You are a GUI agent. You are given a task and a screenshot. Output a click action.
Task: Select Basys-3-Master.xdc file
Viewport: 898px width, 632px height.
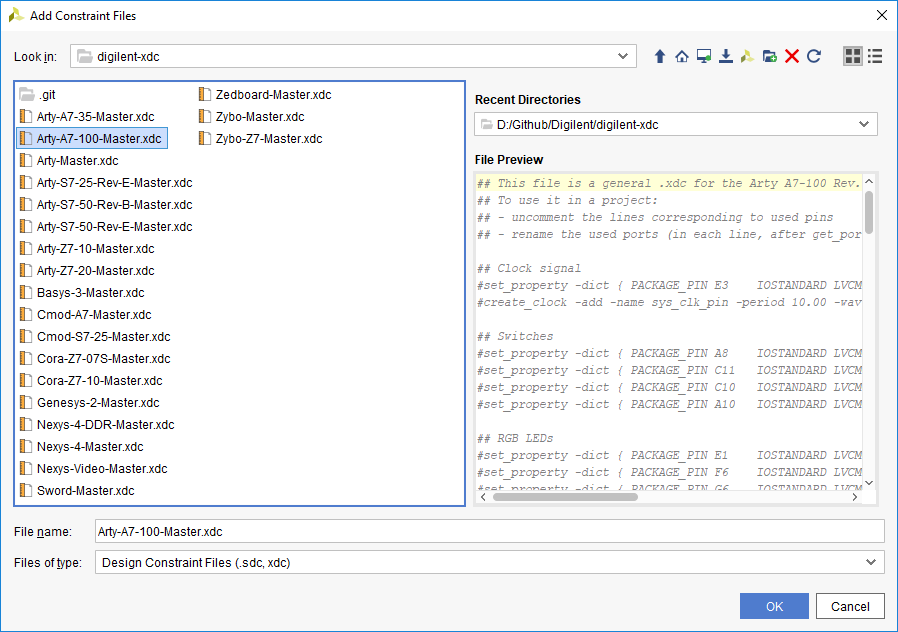click(x=82, y=293)
